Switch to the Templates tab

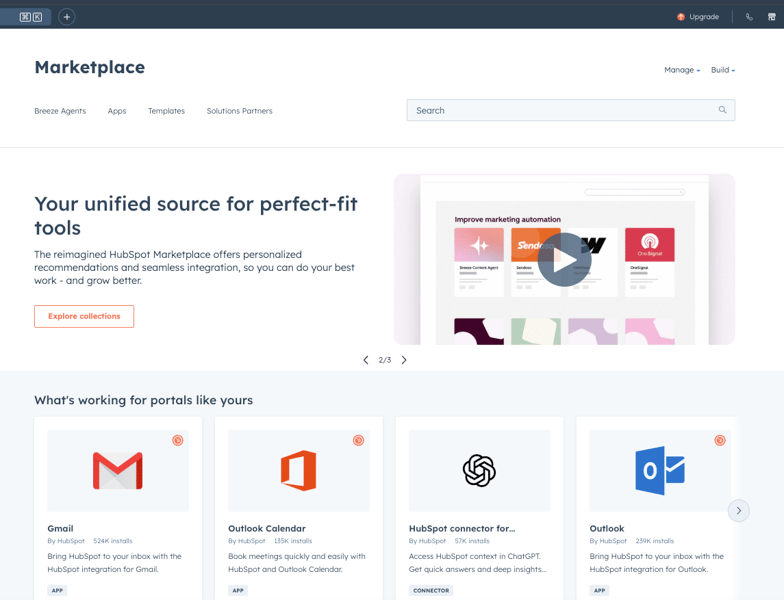pyautogui.click(x=166, y=111)
